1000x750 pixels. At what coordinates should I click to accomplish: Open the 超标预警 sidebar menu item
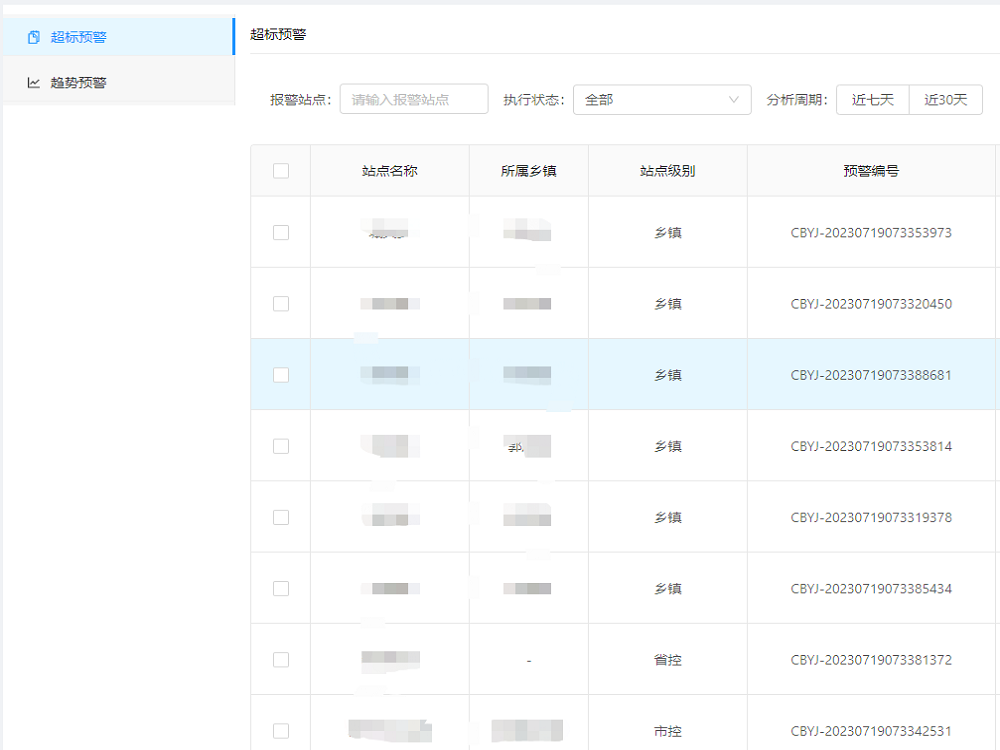[x=79, y=37]
